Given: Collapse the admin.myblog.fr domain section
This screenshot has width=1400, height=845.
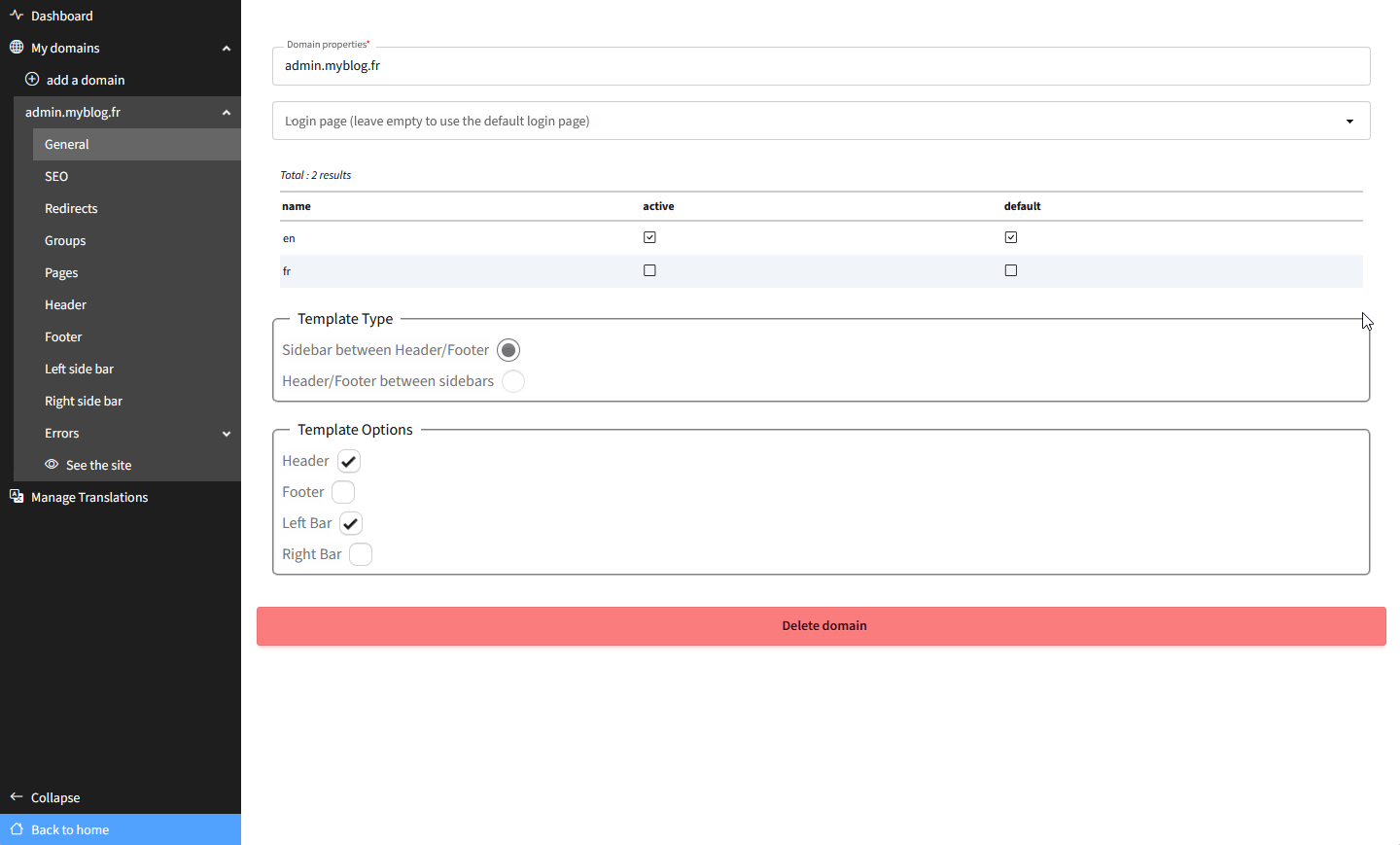Looking at the screenshot, I should point(227,113).
